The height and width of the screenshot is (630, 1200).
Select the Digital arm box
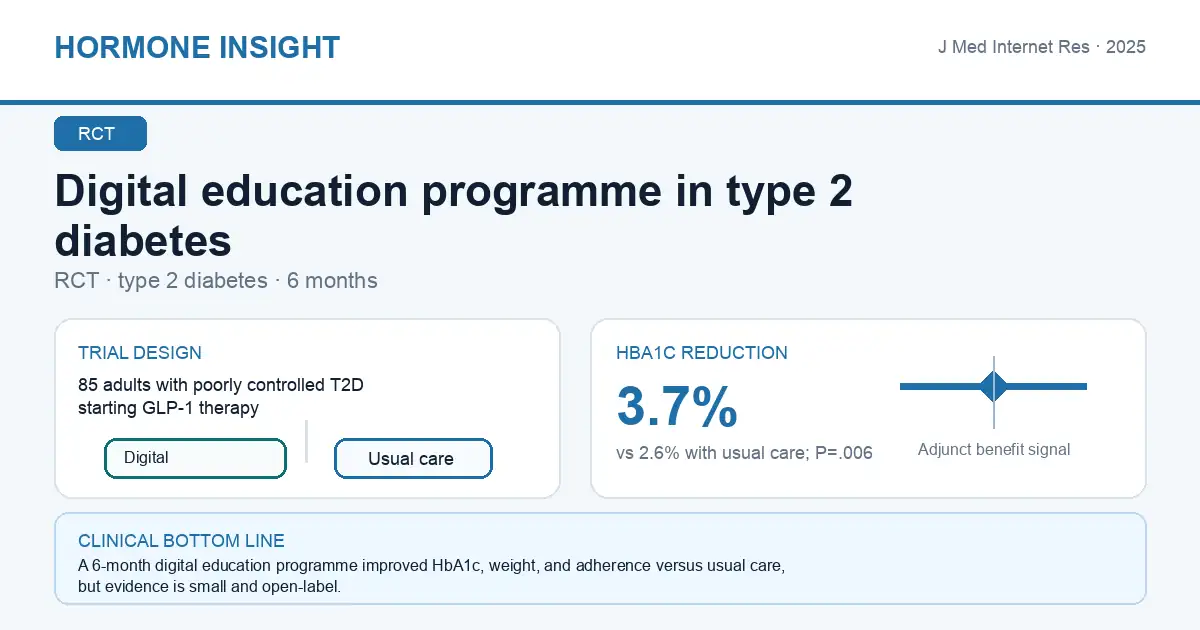196,458
